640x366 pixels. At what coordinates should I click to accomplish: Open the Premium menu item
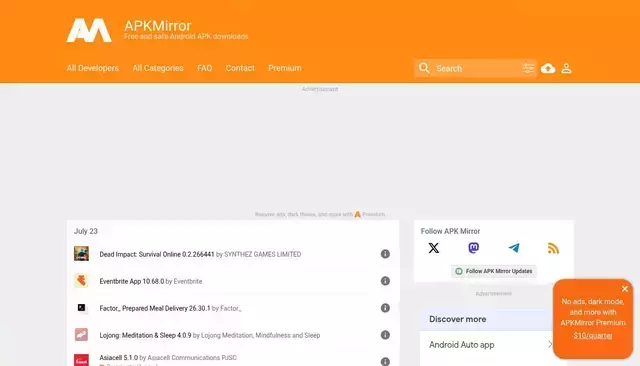click(285, 68)
